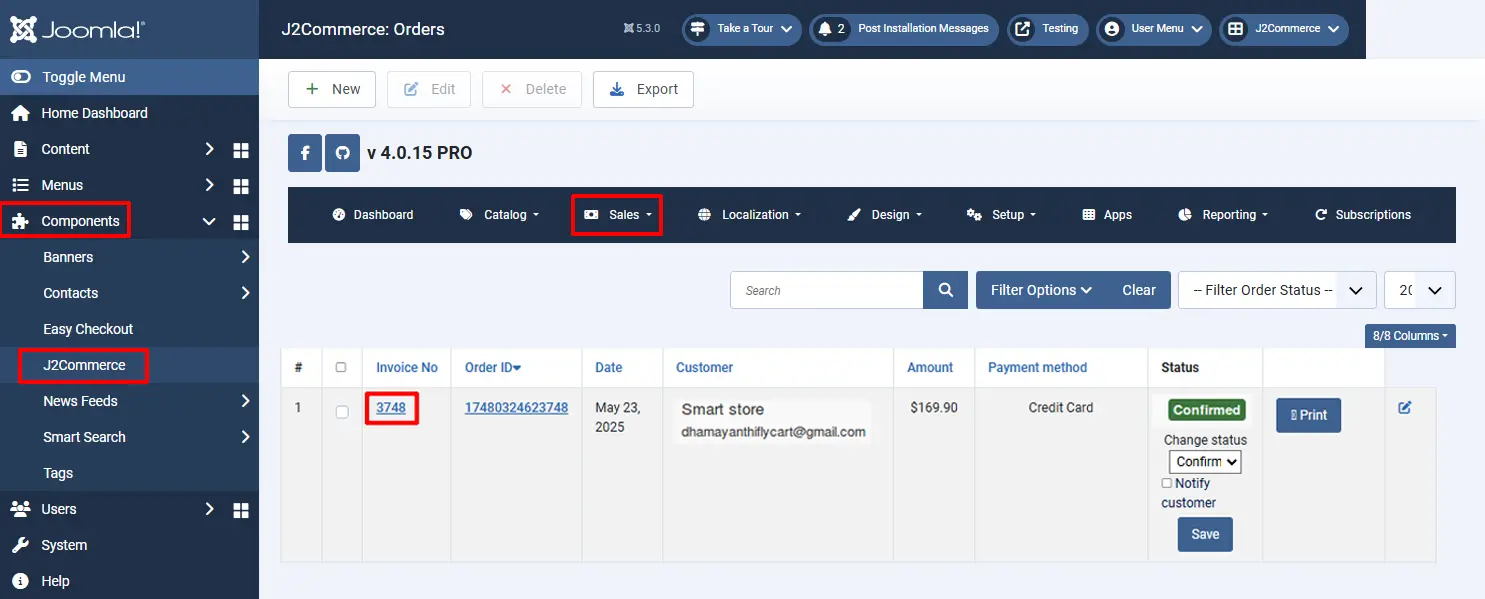Click the search magnifier button
This screenshot has width=1485, height=599.
pyautogui.click(x=945, y=290)
